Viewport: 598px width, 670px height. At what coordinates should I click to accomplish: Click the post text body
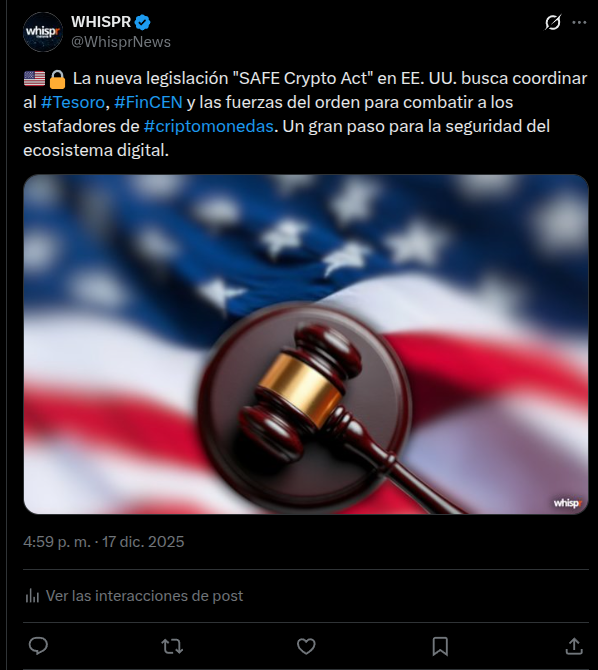click(x=305, y=114)
